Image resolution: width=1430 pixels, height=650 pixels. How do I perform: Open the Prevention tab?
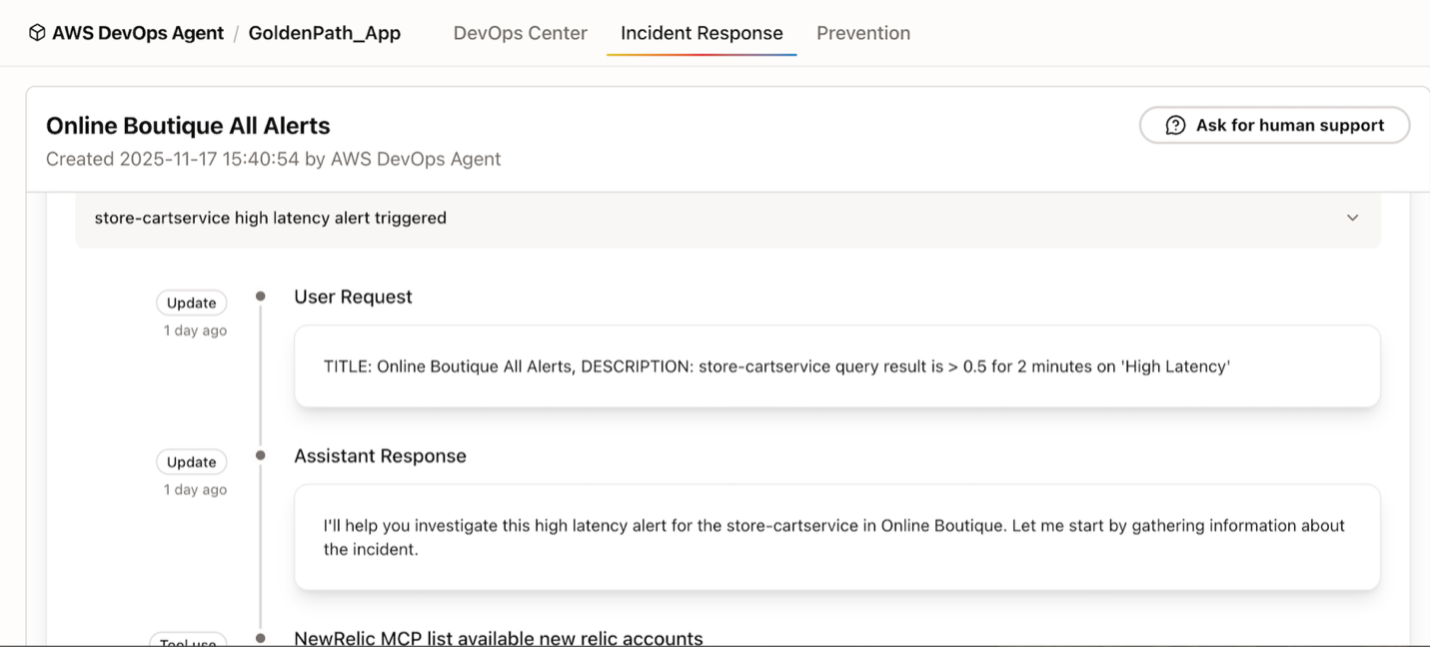(863, 32)
